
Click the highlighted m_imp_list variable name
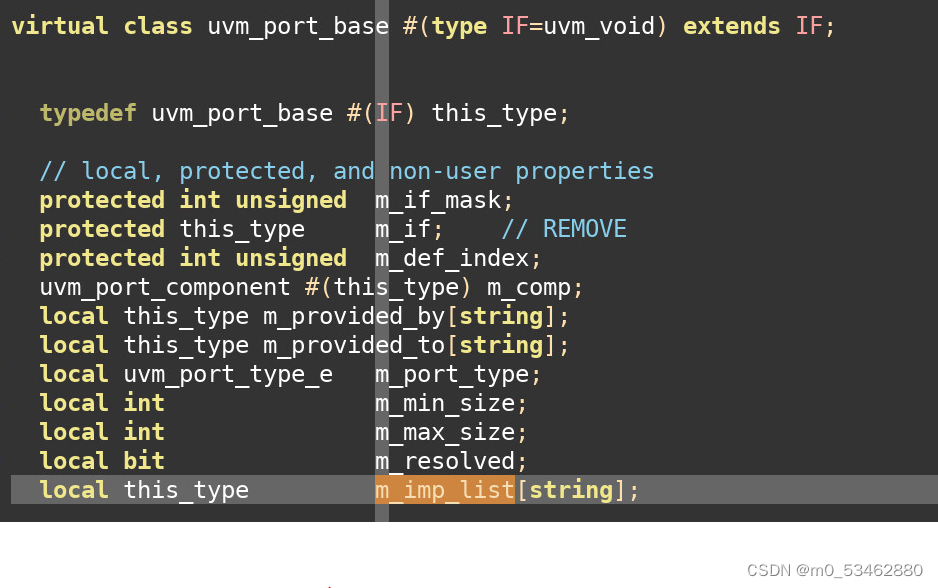pyautogui.click(x=443, y=490)
